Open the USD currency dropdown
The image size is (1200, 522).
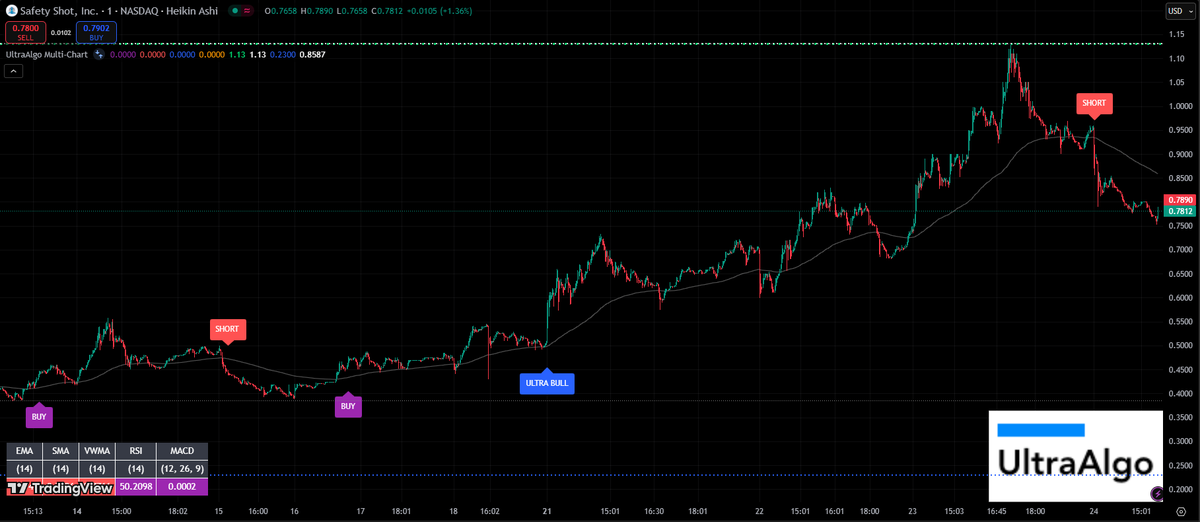(1179, 11)
